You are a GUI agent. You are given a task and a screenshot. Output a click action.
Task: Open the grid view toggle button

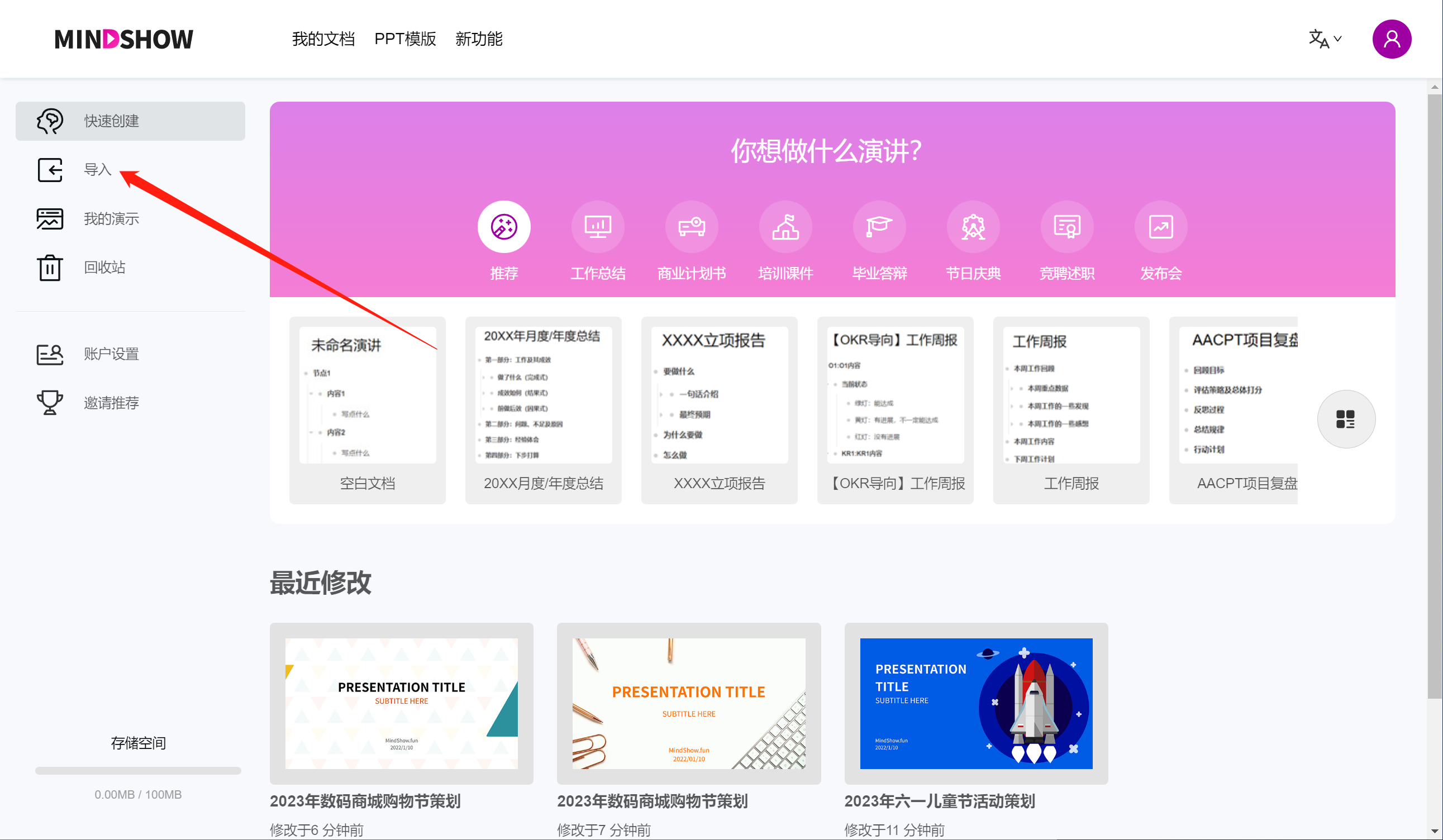click(1346, 419)
